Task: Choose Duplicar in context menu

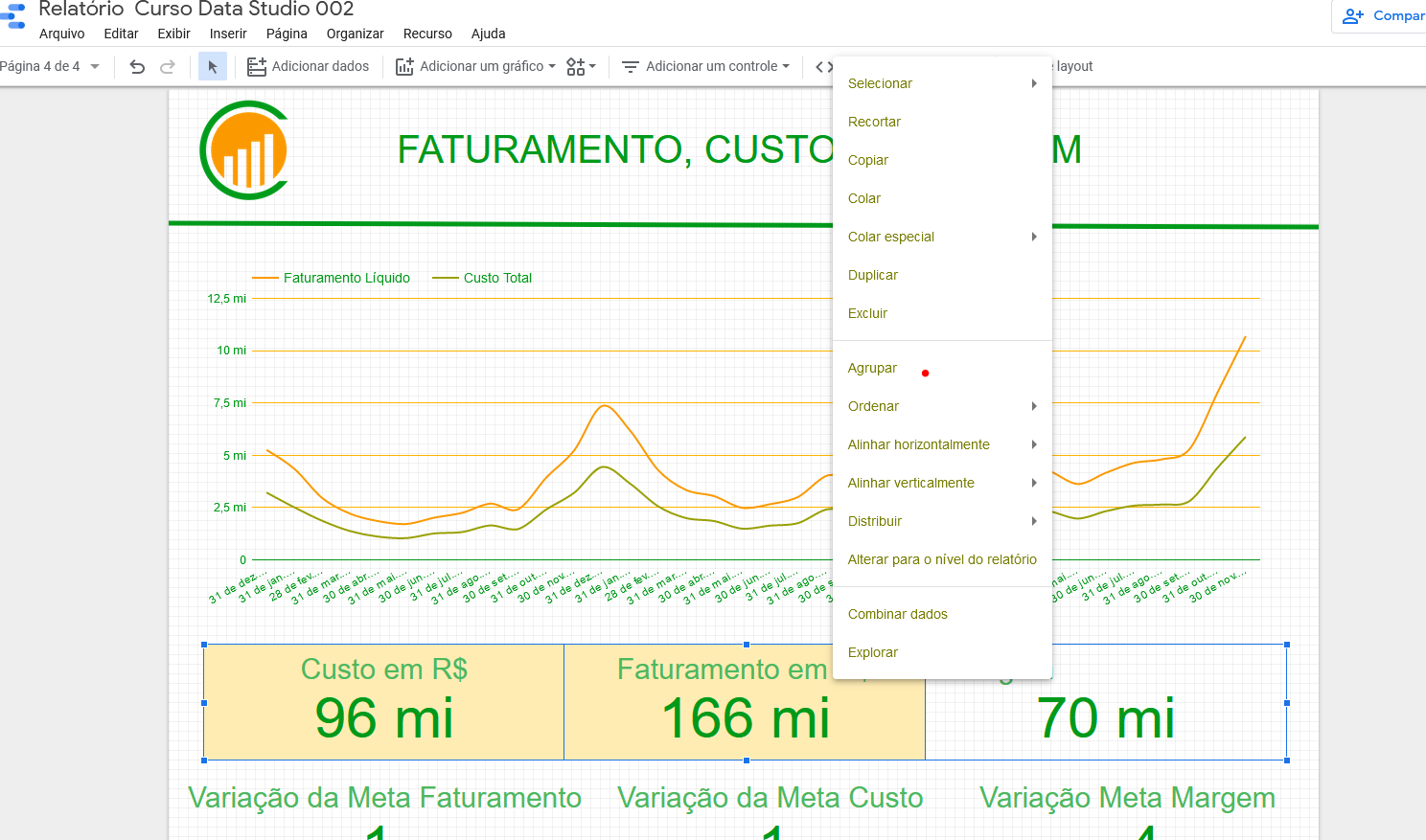Action: point(942,275)
